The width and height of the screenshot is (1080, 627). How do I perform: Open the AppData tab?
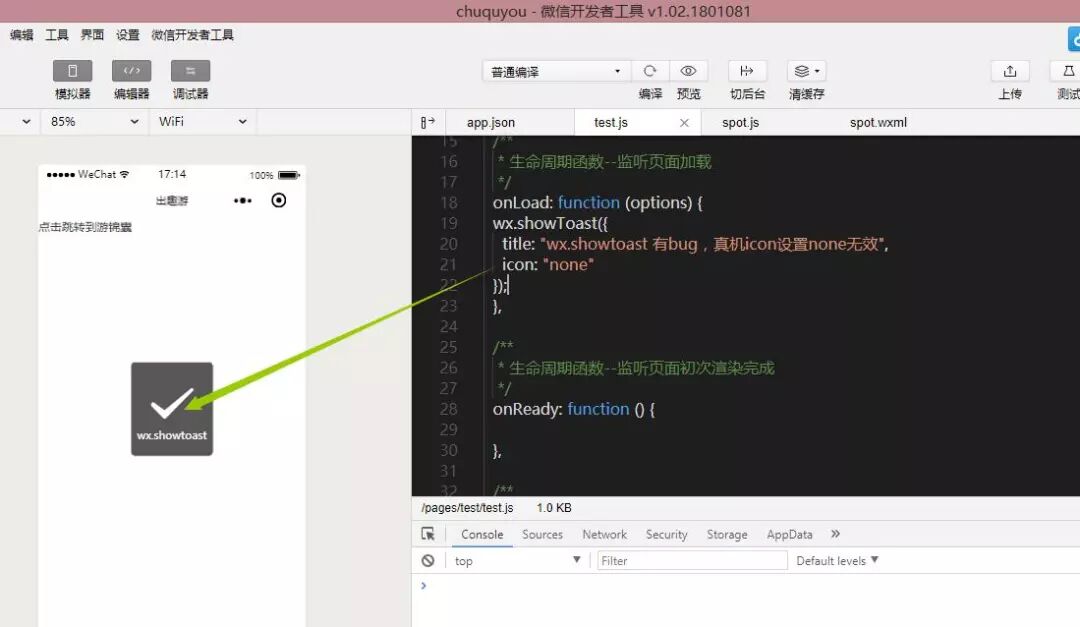pyautogui.click(x=789, y=534)
